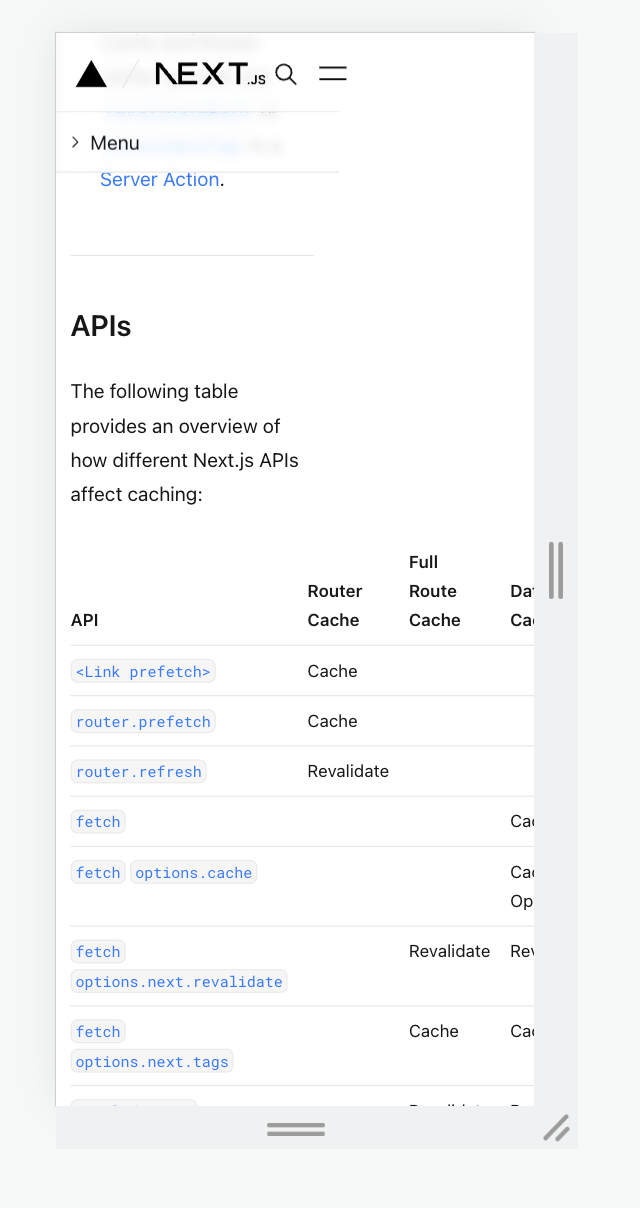The height and width of the screenshot is (1208, 640).
Task: Open the fetch options.cache docs
Action: pos(192,872)
